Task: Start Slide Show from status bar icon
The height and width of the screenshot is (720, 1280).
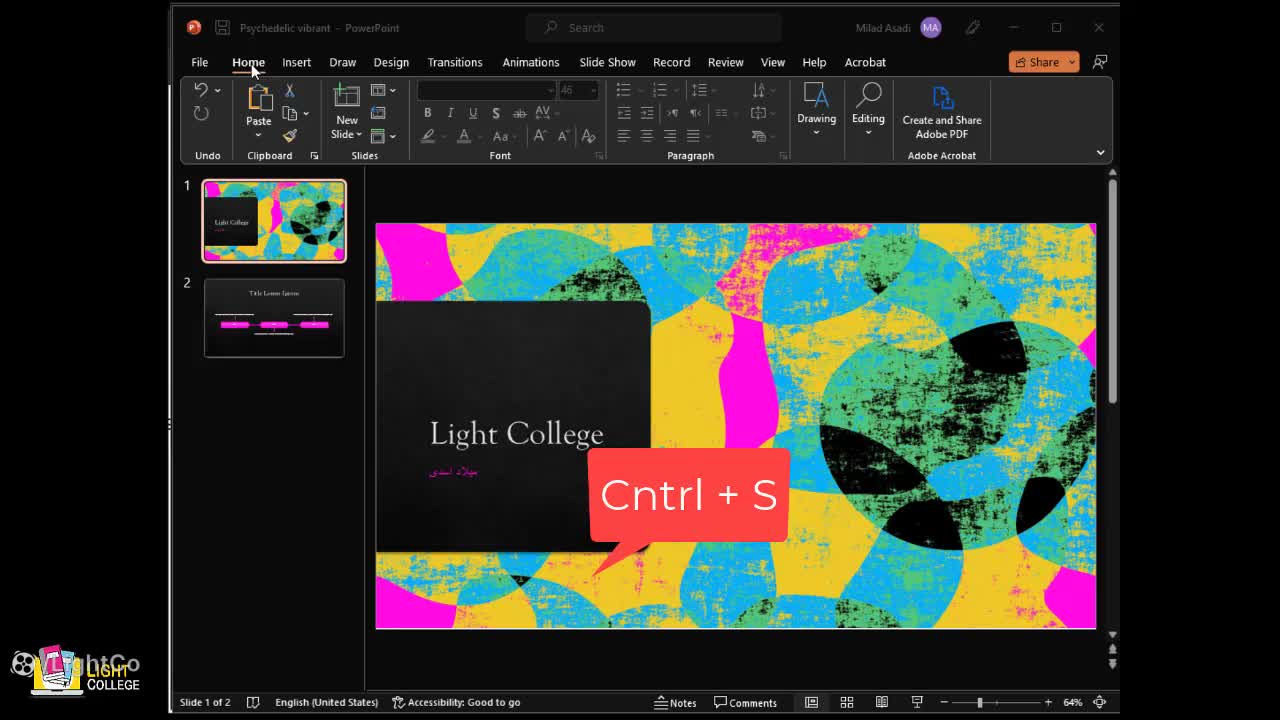Action: (x=917, y=702)
